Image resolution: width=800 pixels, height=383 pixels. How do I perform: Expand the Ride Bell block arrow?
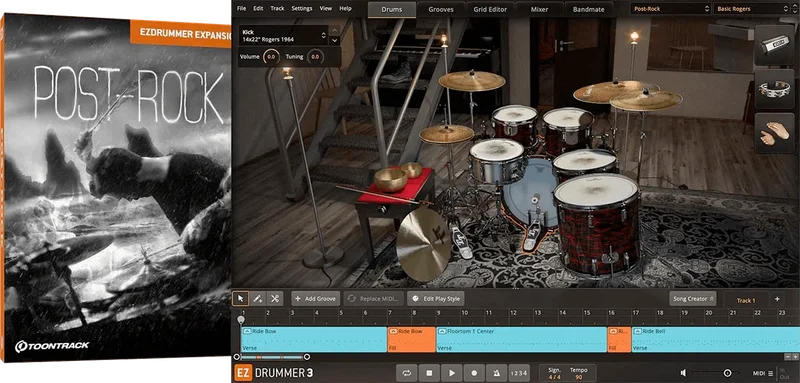click(637, 331)
